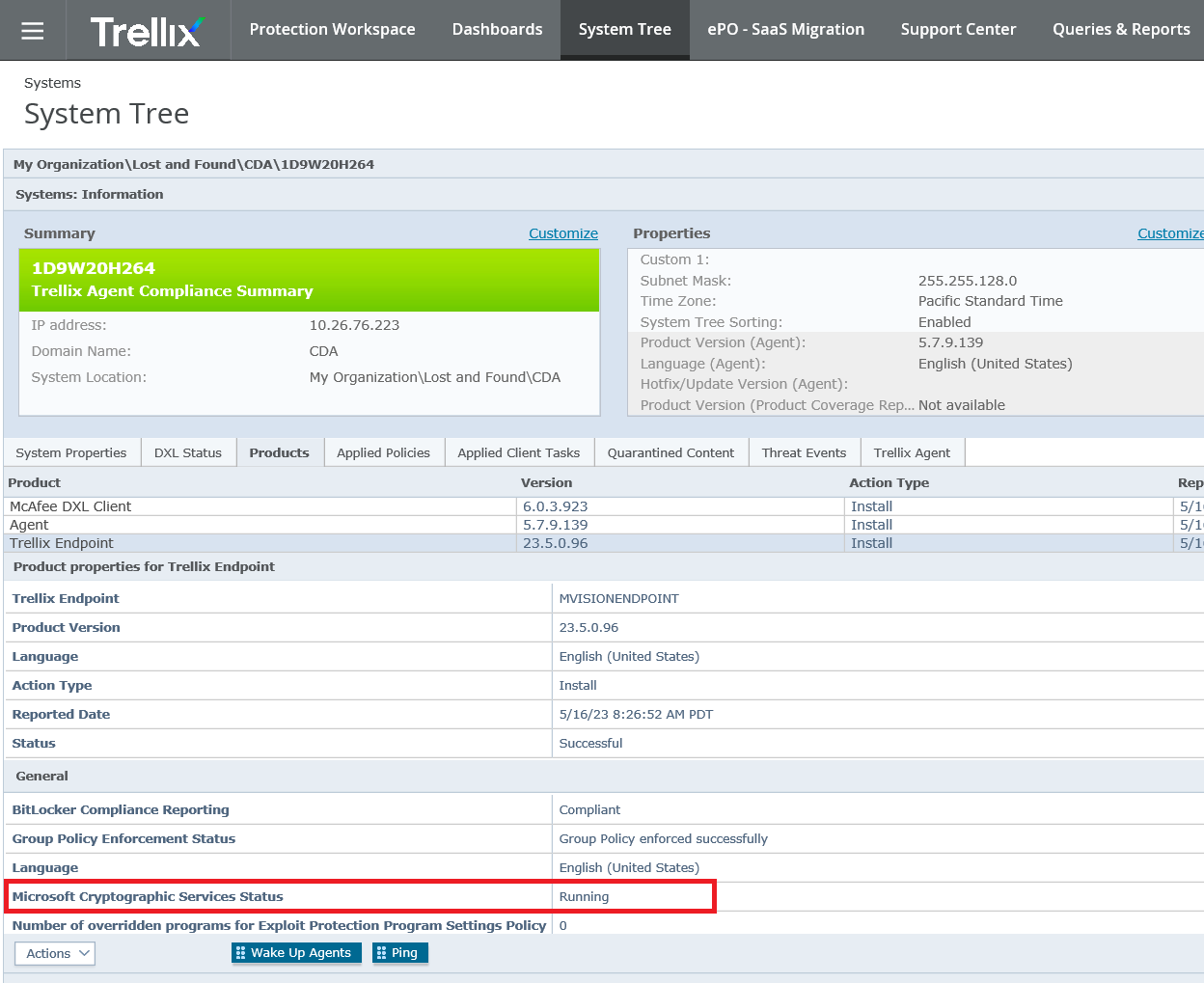Open Applied Policies tab
Viewport: 1204px width, 983px height.
pyautogui.click(x=383, y=452)
